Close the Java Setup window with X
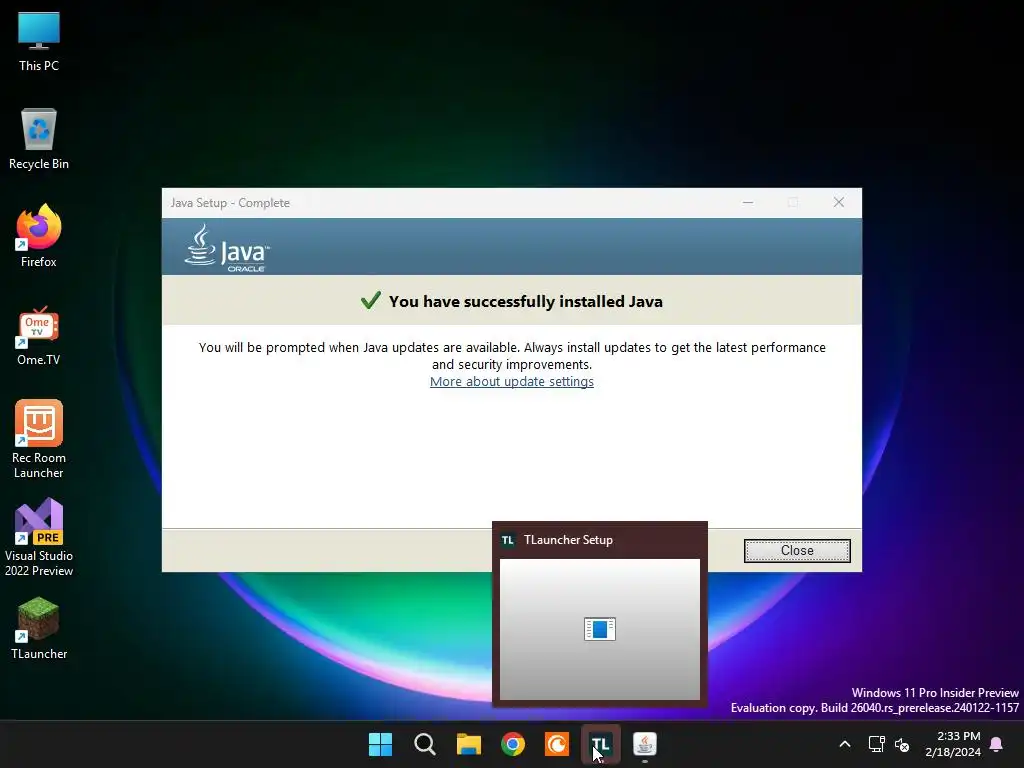The image size is (1024, 768). coord(839,202)
